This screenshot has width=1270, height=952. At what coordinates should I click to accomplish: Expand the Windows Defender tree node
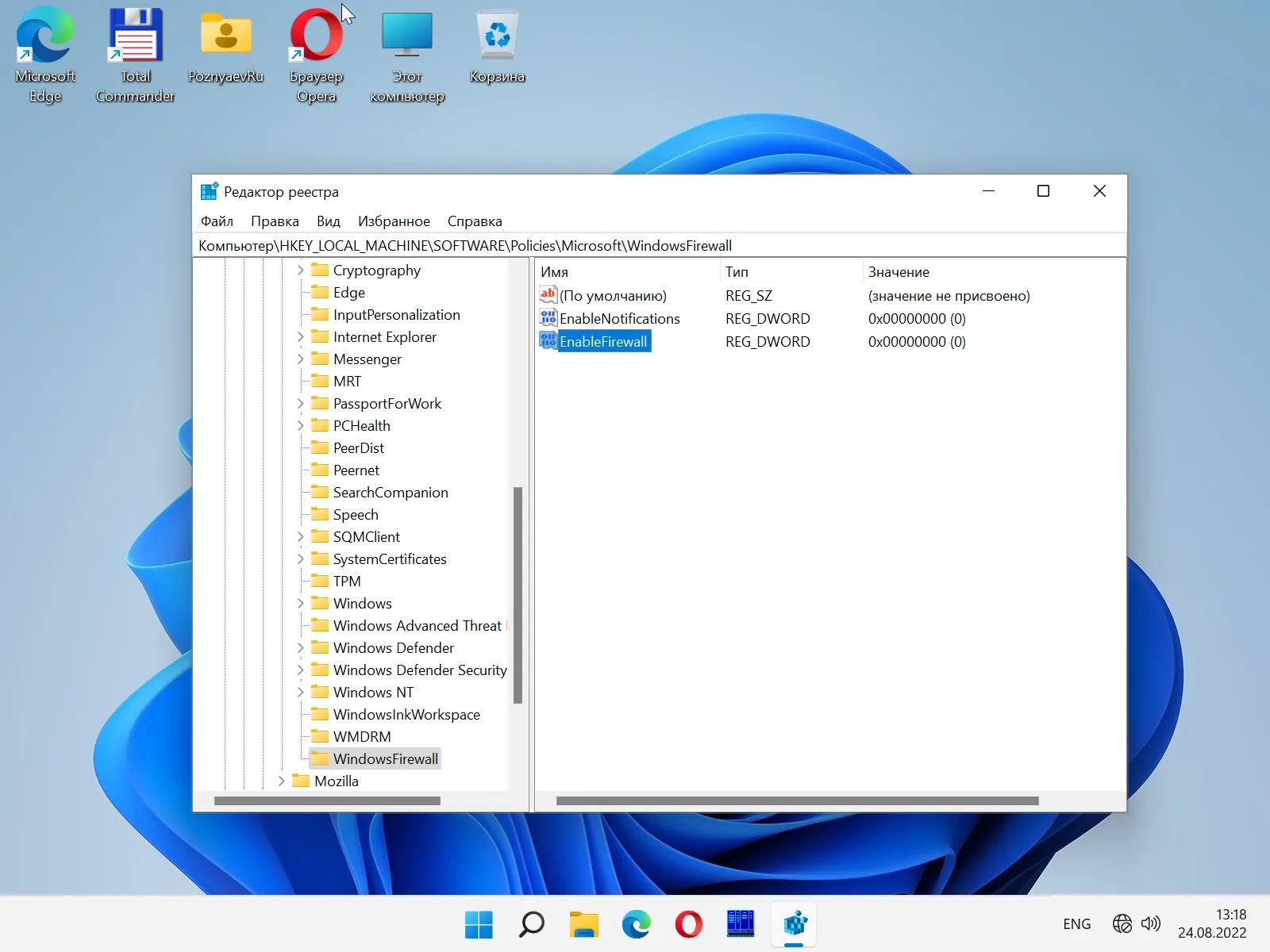pyautogui.click(x=300, y=648)
